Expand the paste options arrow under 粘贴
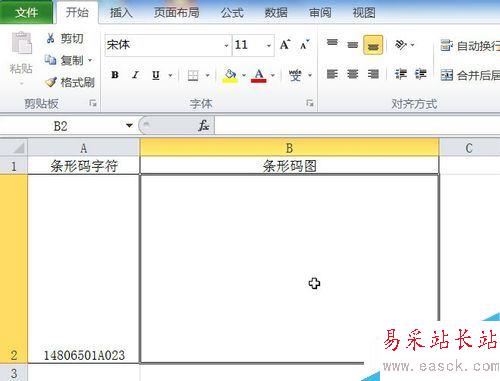The width and height of the screenshot is (500, 381). (x=21, y=83)
